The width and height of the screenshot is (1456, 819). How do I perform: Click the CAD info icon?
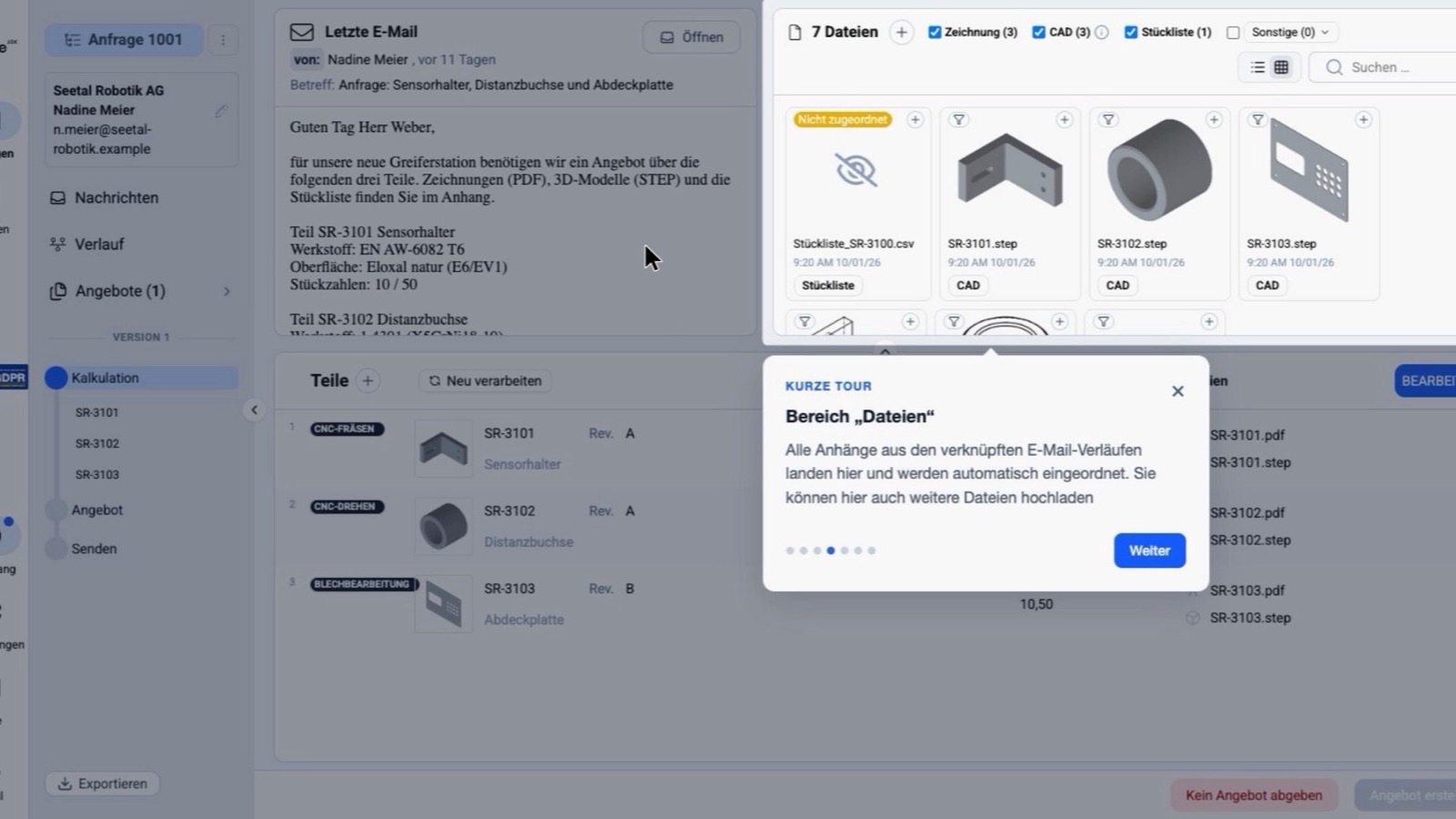1102,32
